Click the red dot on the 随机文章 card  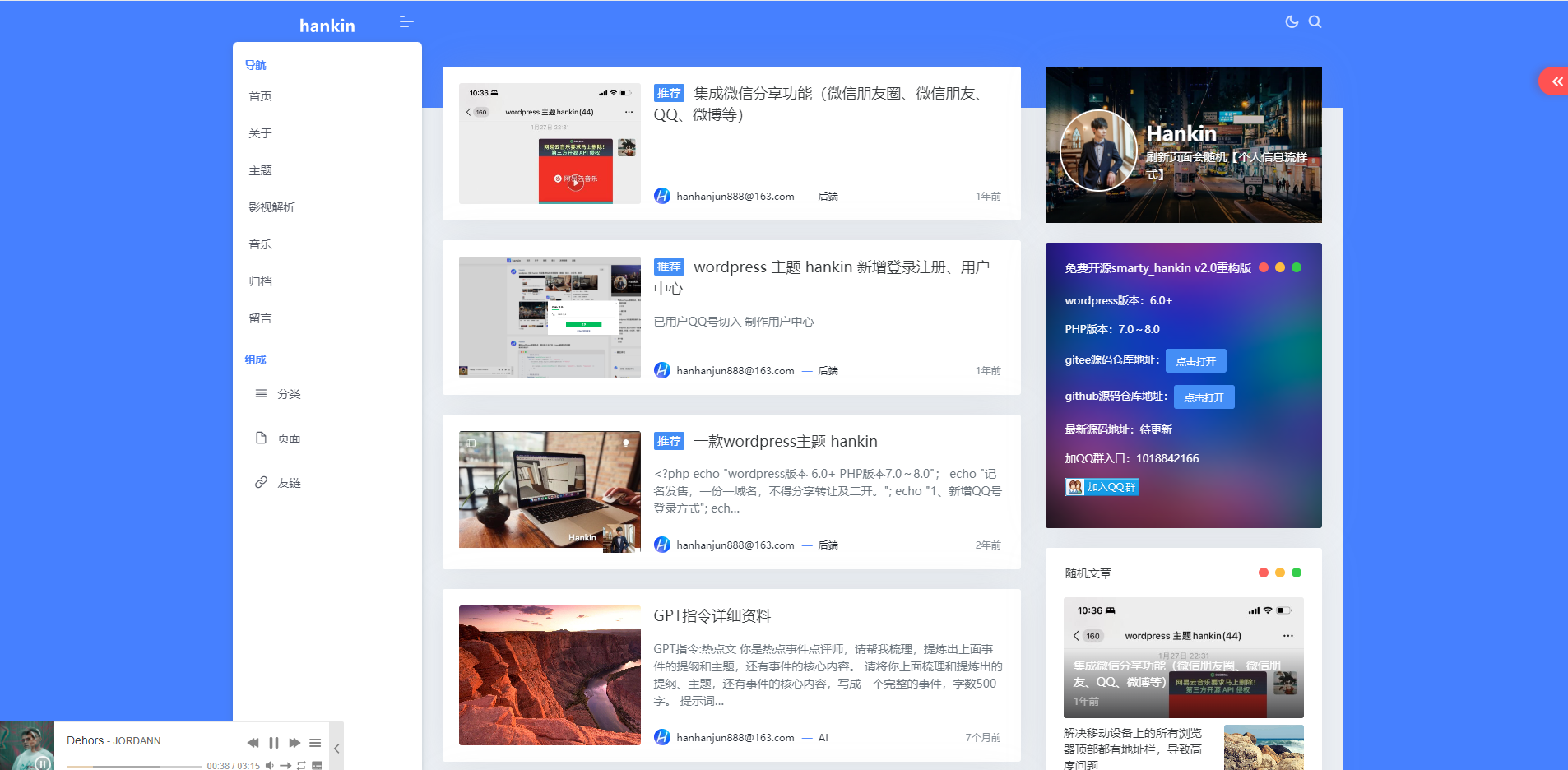(1264, 573)
